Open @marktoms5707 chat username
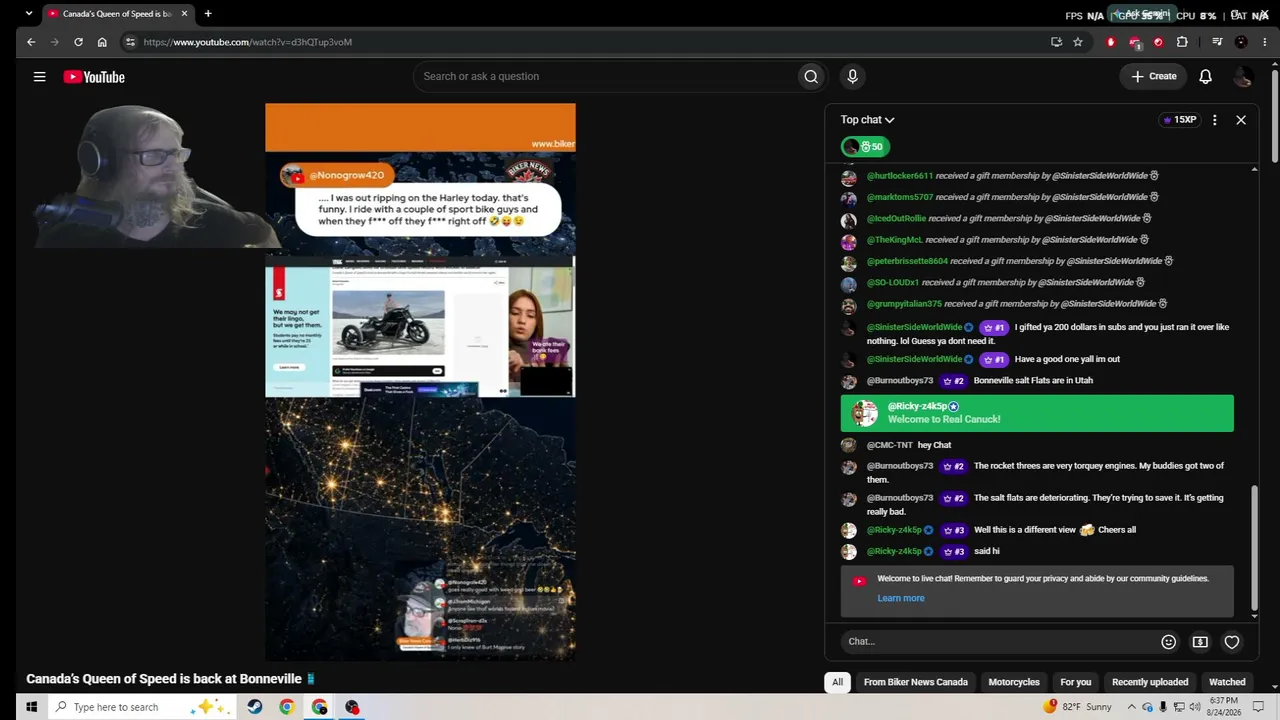 900,197
